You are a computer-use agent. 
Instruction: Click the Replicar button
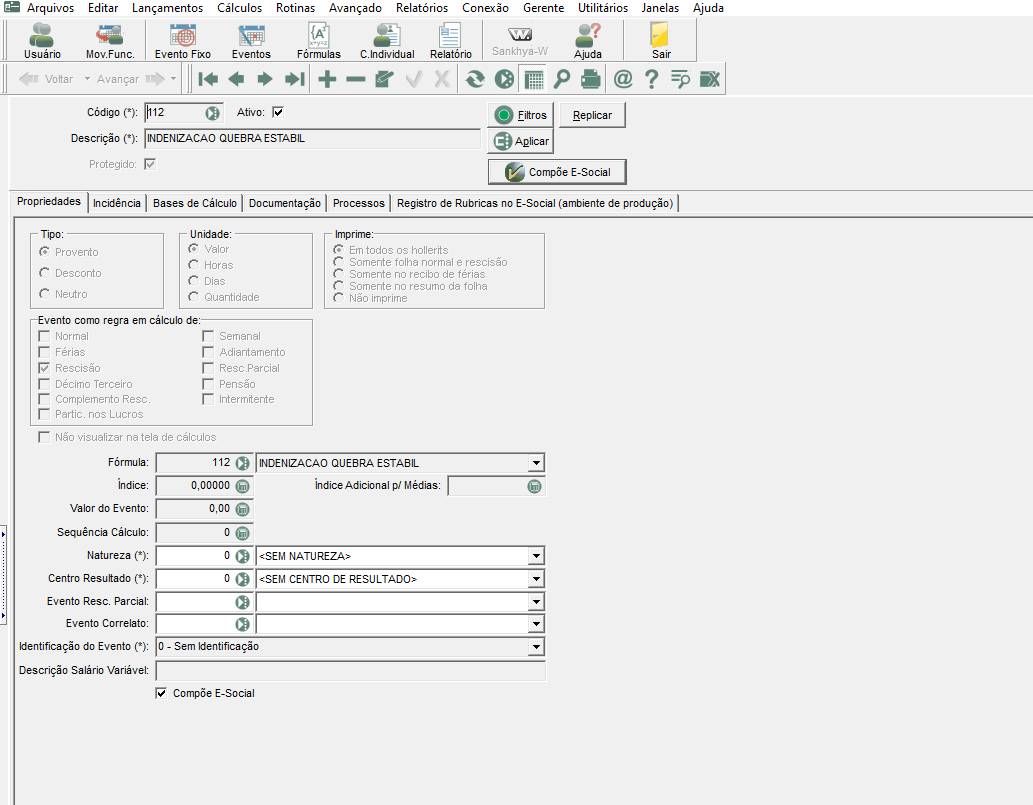pos(592,115)
